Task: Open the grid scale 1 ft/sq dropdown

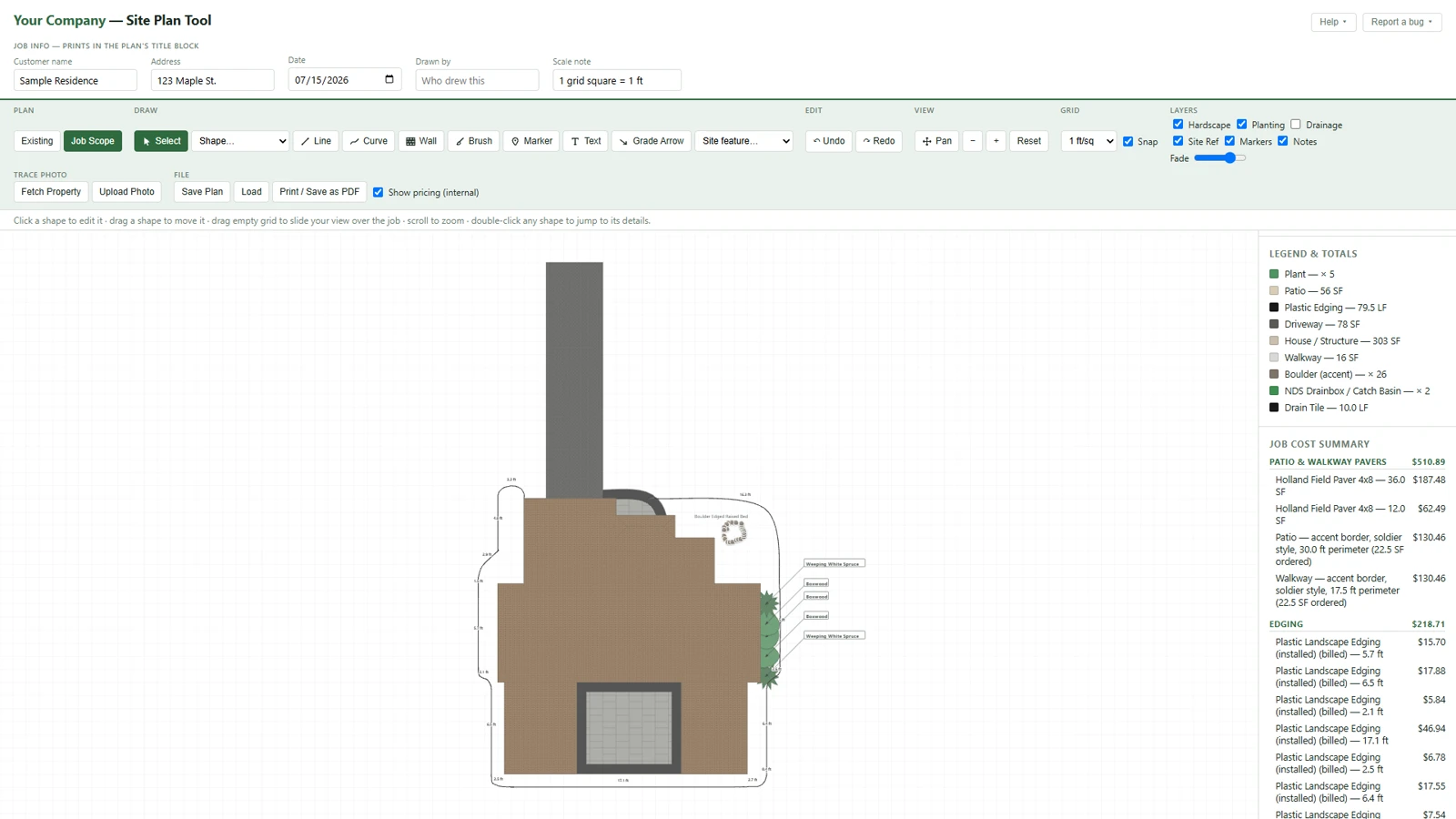Action: point(1088,141)
